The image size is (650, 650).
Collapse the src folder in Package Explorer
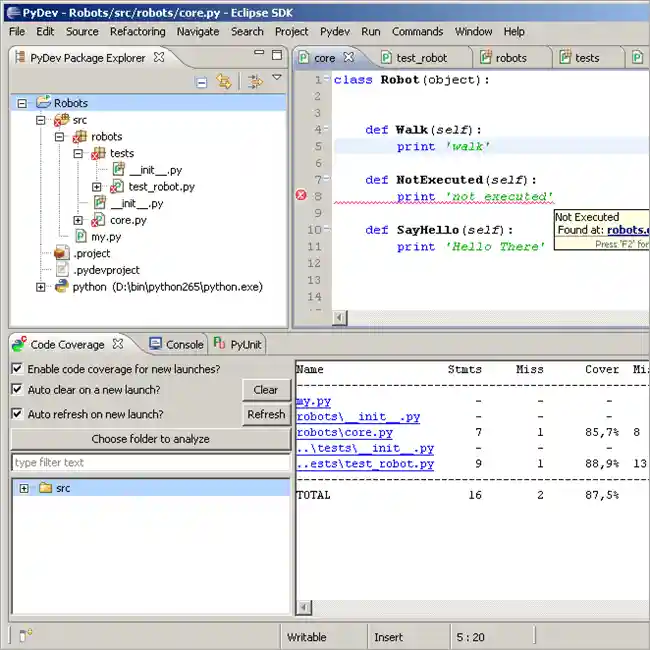41,120
